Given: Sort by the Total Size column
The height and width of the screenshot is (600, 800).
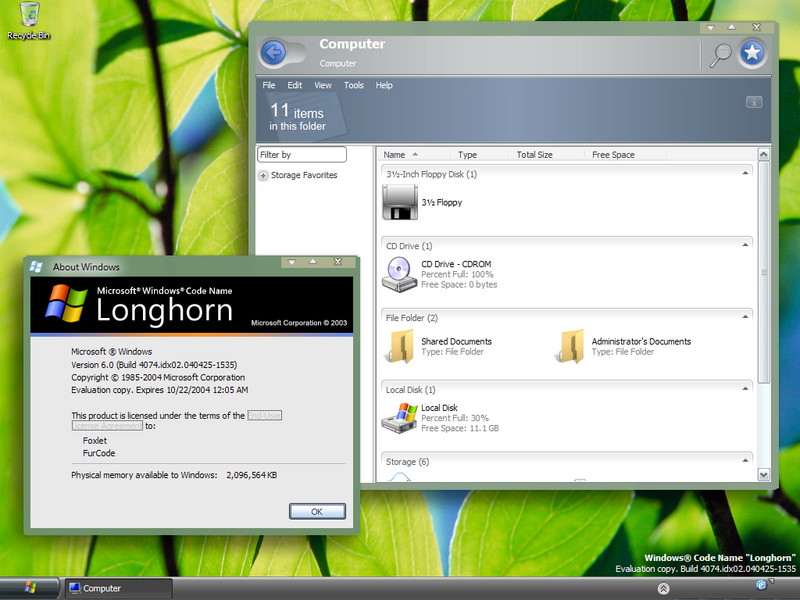Looking at the screenshot, I should click(x=546, y=155).
